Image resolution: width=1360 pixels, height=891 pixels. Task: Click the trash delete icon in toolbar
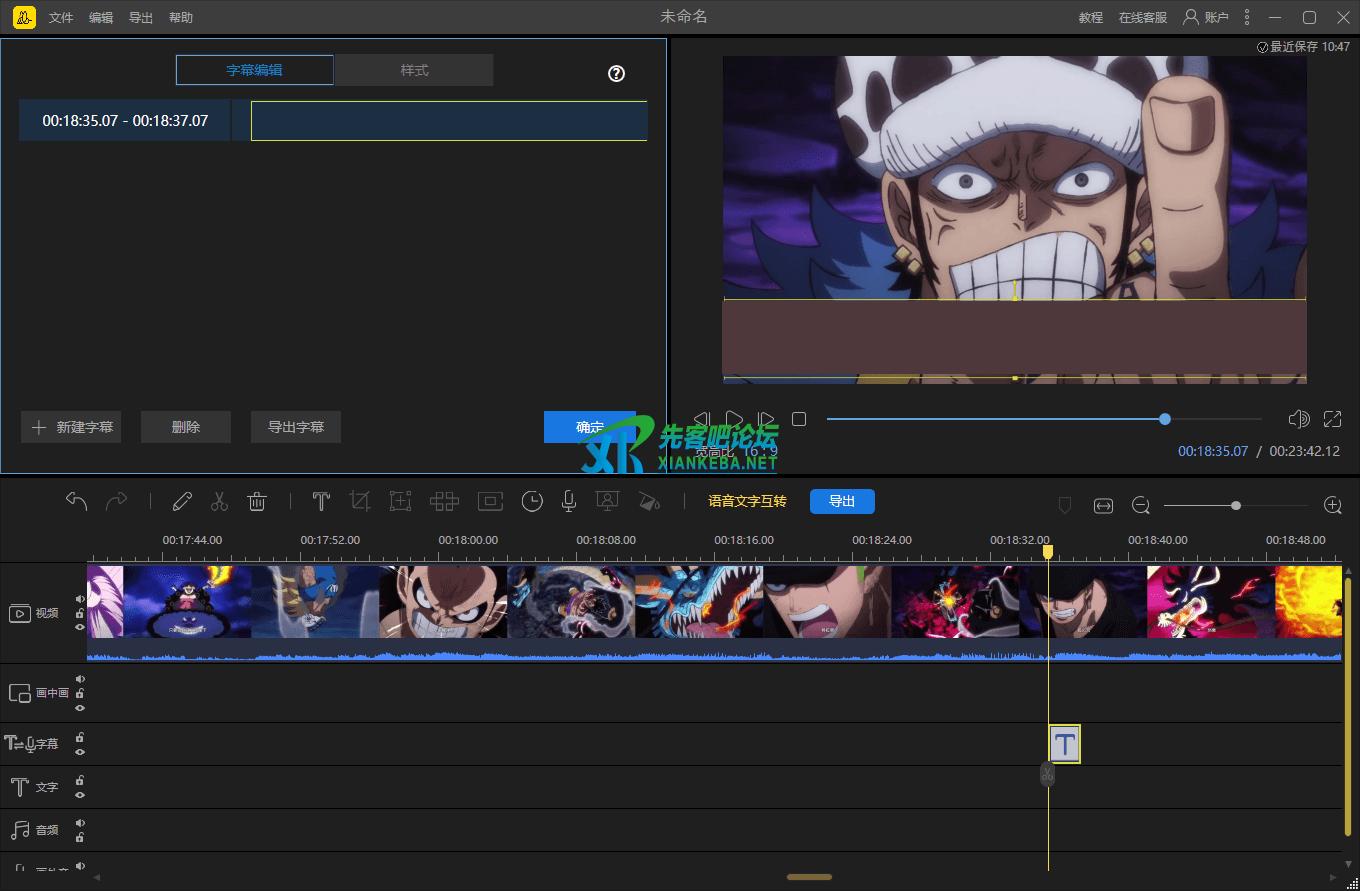coord(257,502)
